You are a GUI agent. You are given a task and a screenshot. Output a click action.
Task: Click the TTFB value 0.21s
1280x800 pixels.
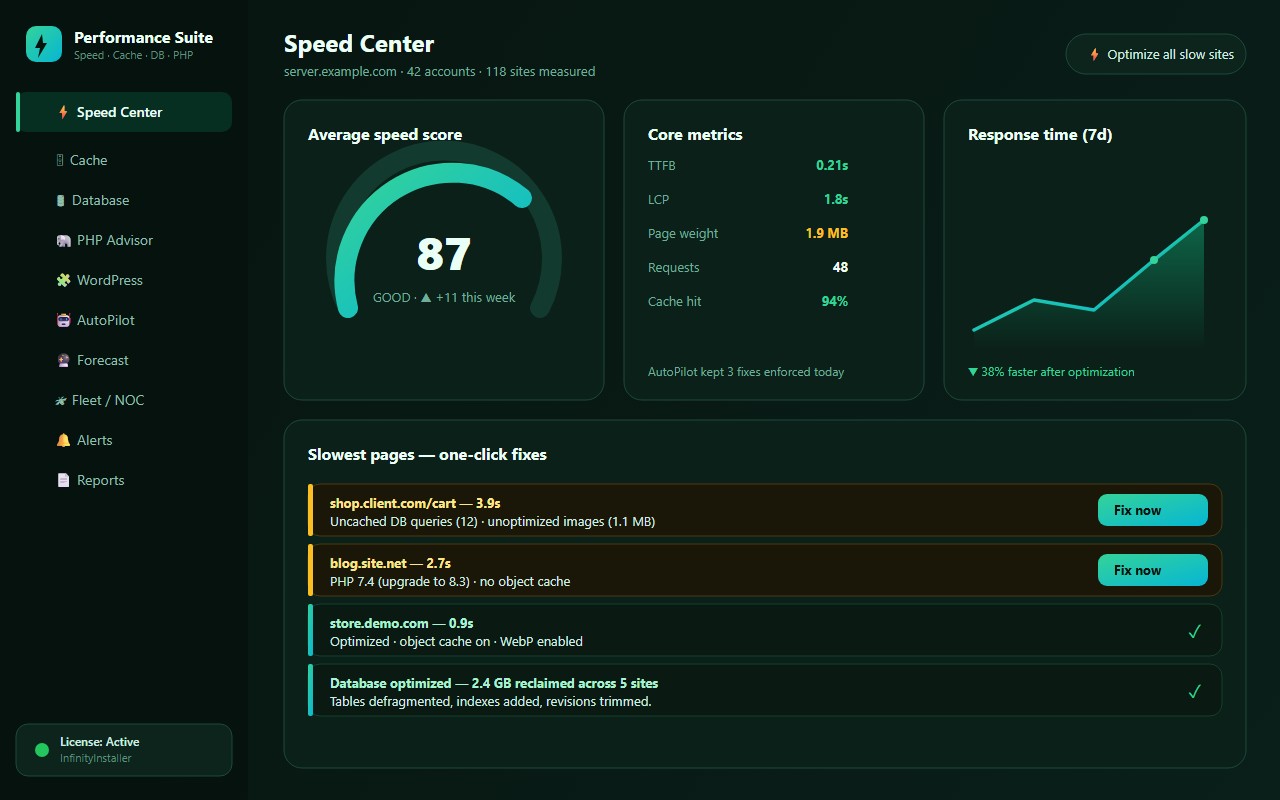[x=832, y=166]
